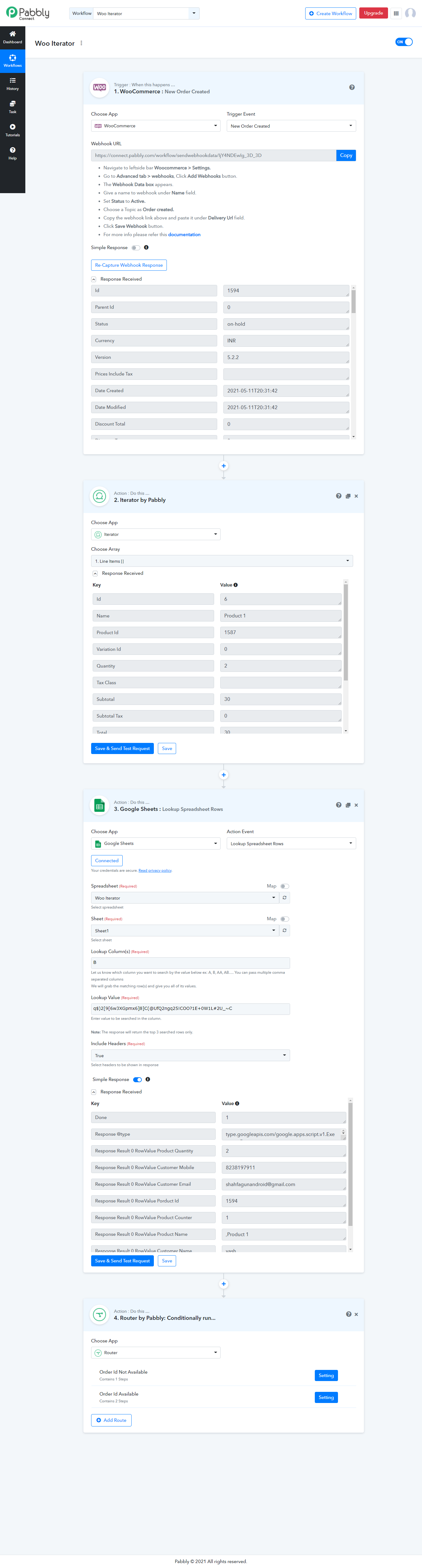
Task: Click the red Upgrade button
Action: tap(373, 13)
